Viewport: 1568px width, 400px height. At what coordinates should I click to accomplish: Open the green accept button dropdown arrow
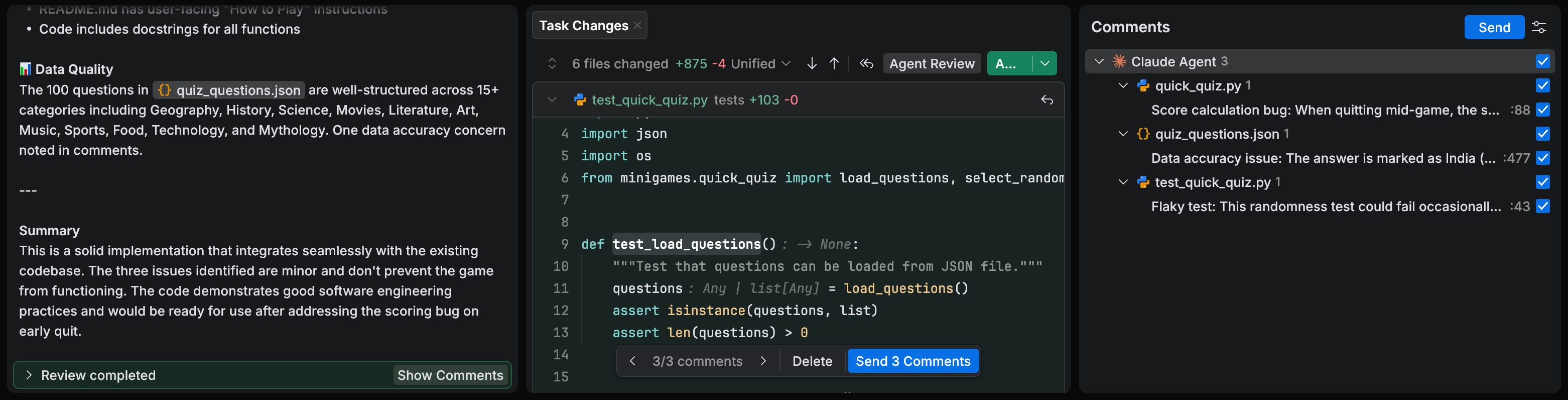pos(1044,63)
